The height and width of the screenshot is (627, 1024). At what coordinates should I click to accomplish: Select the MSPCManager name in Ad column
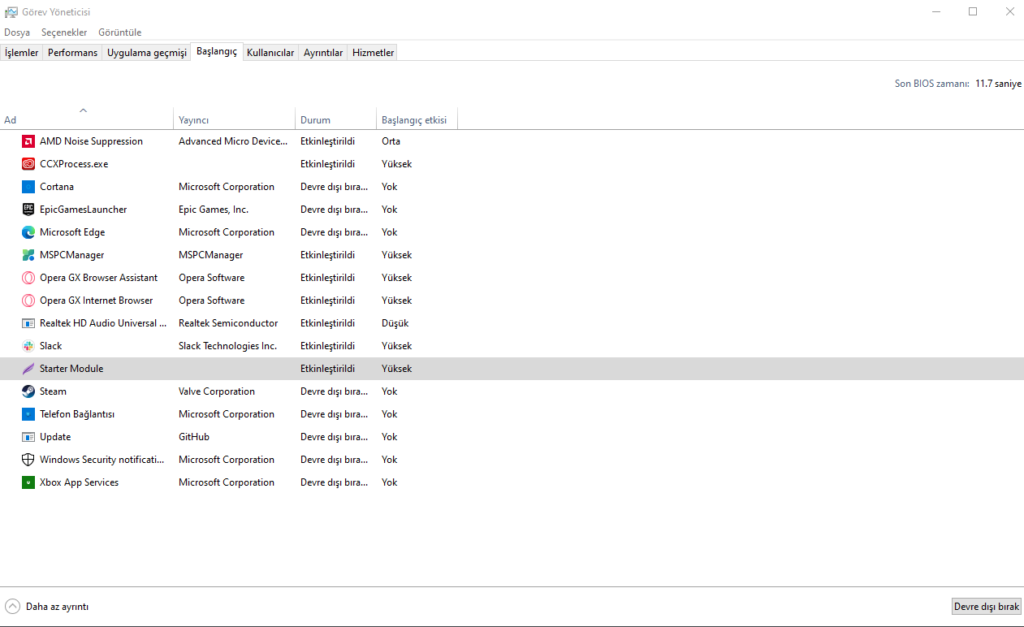coord(72,255)
